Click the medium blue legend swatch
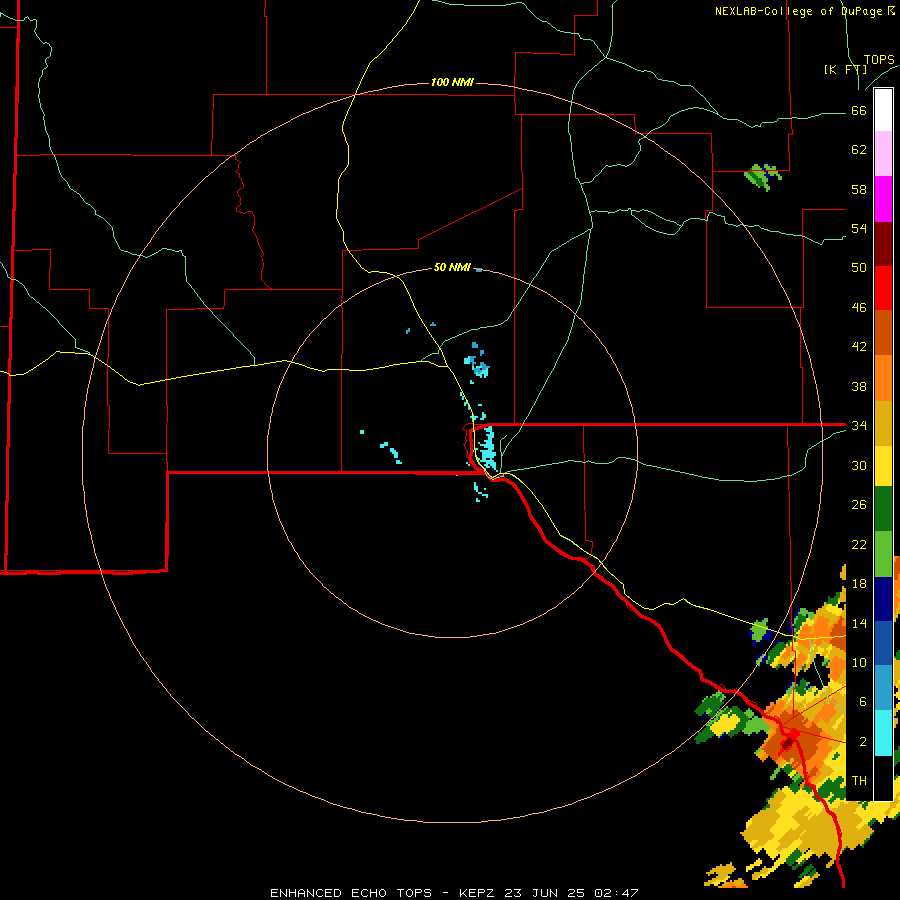The image size is (900, 900). (x=883, y=643)
